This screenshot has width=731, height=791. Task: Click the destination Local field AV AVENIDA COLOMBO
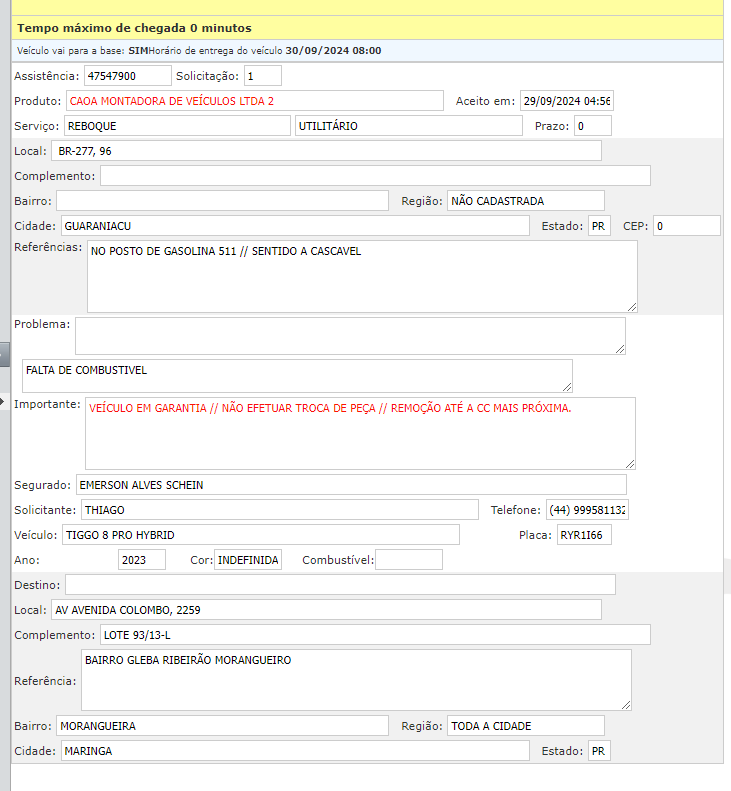pyautogui.click(x=326, y=609)
